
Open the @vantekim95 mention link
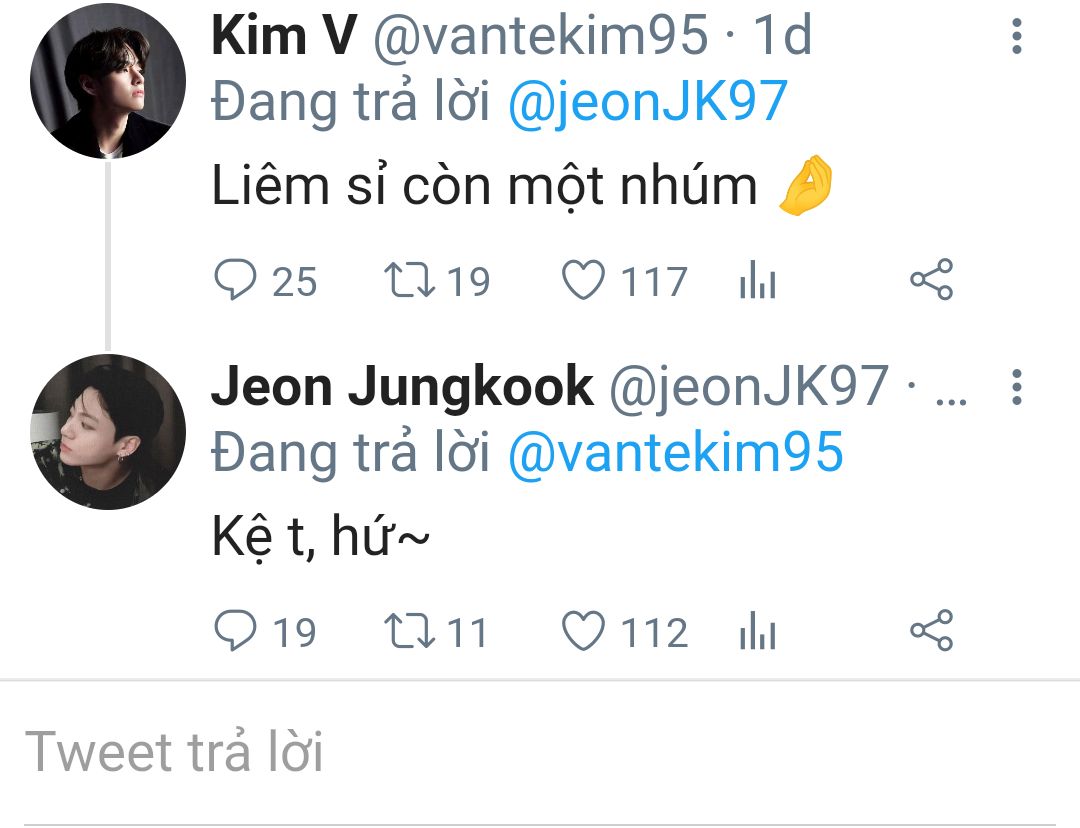tap(675, 453)
